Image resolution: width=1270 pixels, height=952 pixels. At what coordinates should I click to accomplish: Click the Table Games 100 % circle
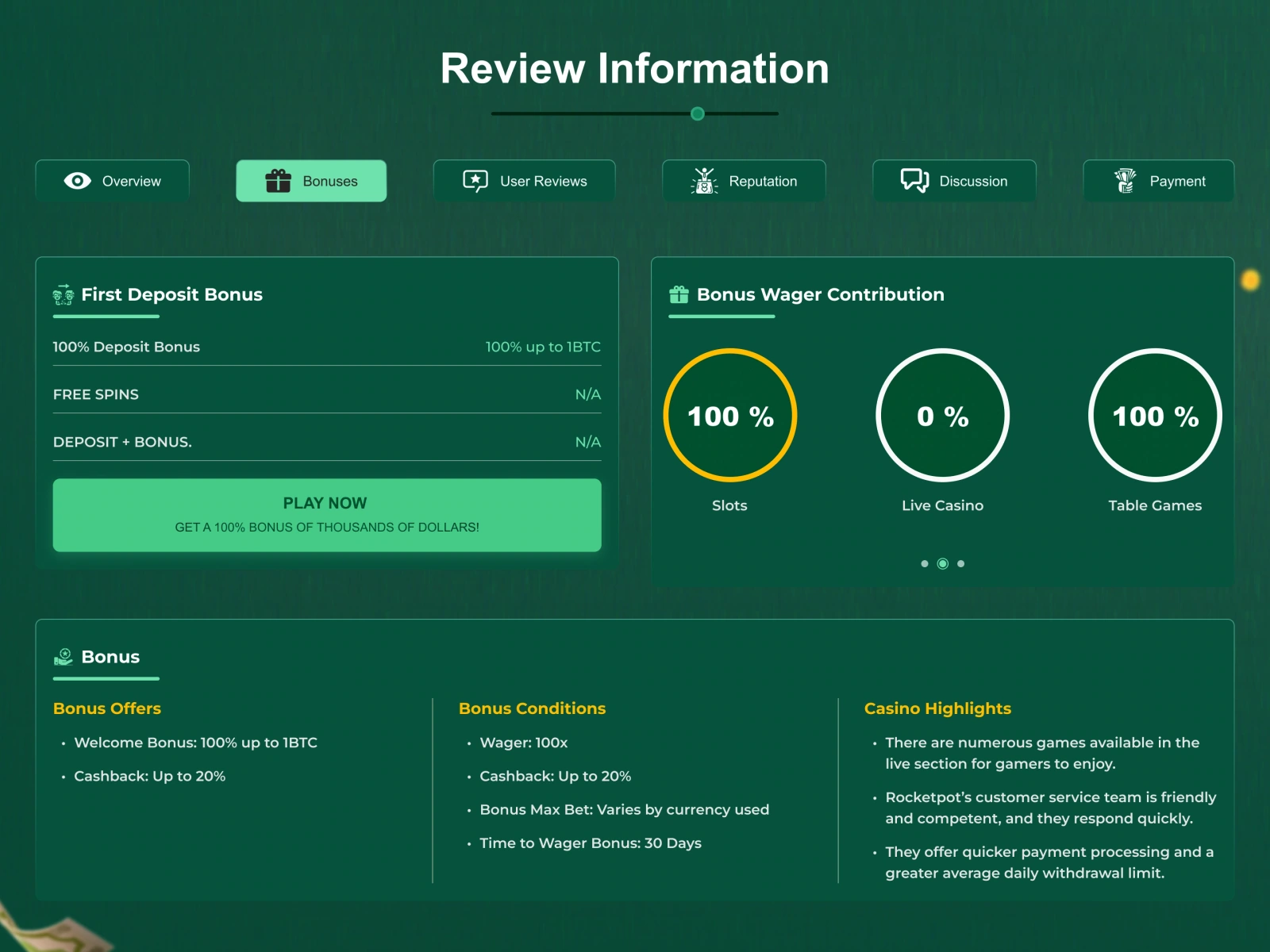point(1156,415)
